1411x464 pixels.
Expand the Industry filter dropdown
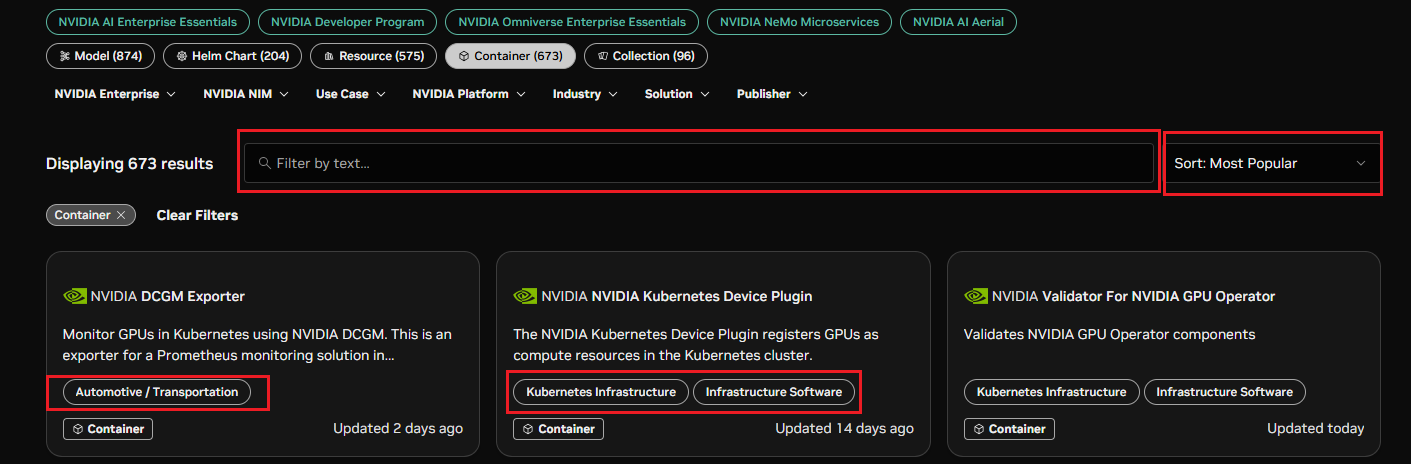(x=585, y=94)
